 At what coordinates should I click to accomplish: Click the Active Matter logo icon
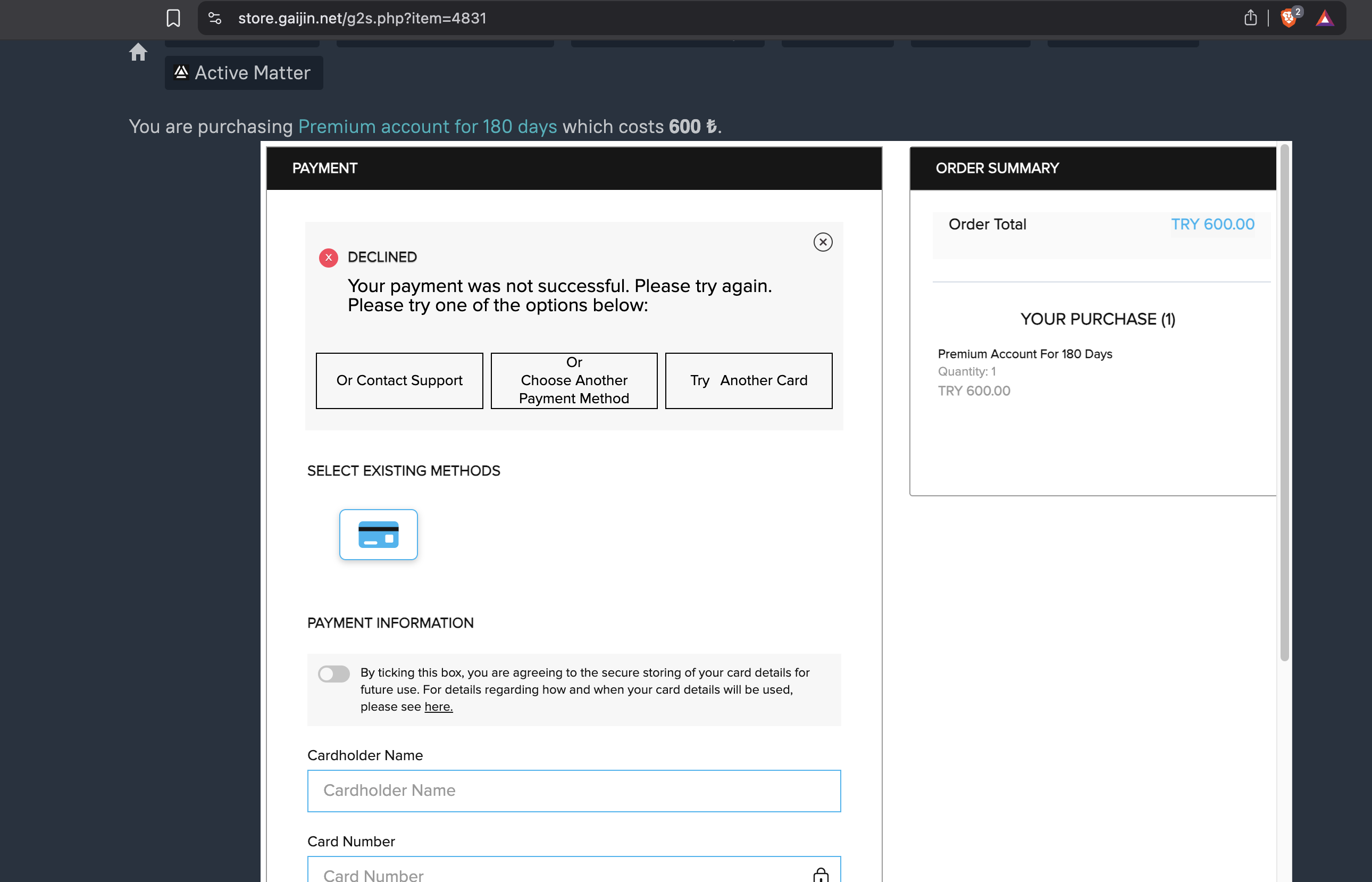tap(181, 72)
